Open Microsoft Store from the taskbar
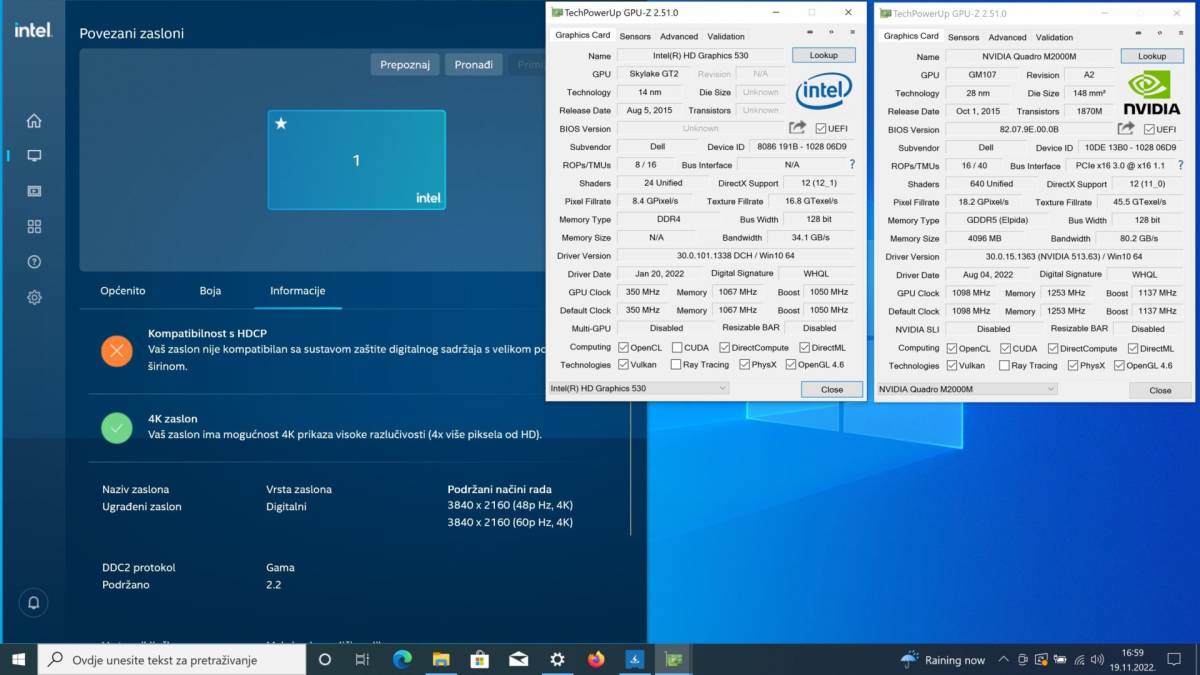The image size is (1200, 675). (479, 659)
